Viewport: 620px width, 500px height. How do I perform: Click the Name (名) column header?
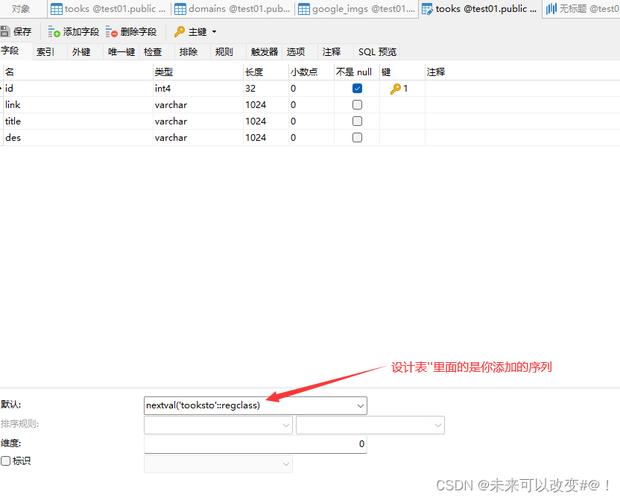[x=78, y=72]
